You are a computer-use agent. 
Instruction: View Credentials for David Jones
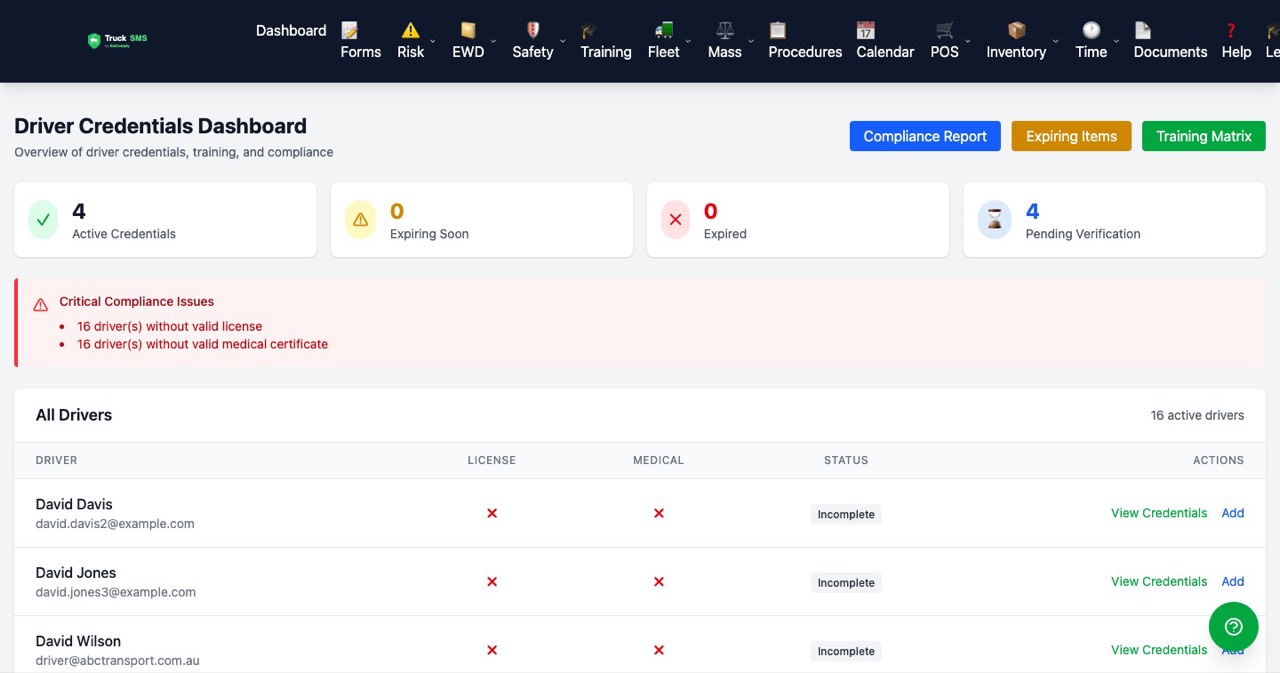(1159, 581)
